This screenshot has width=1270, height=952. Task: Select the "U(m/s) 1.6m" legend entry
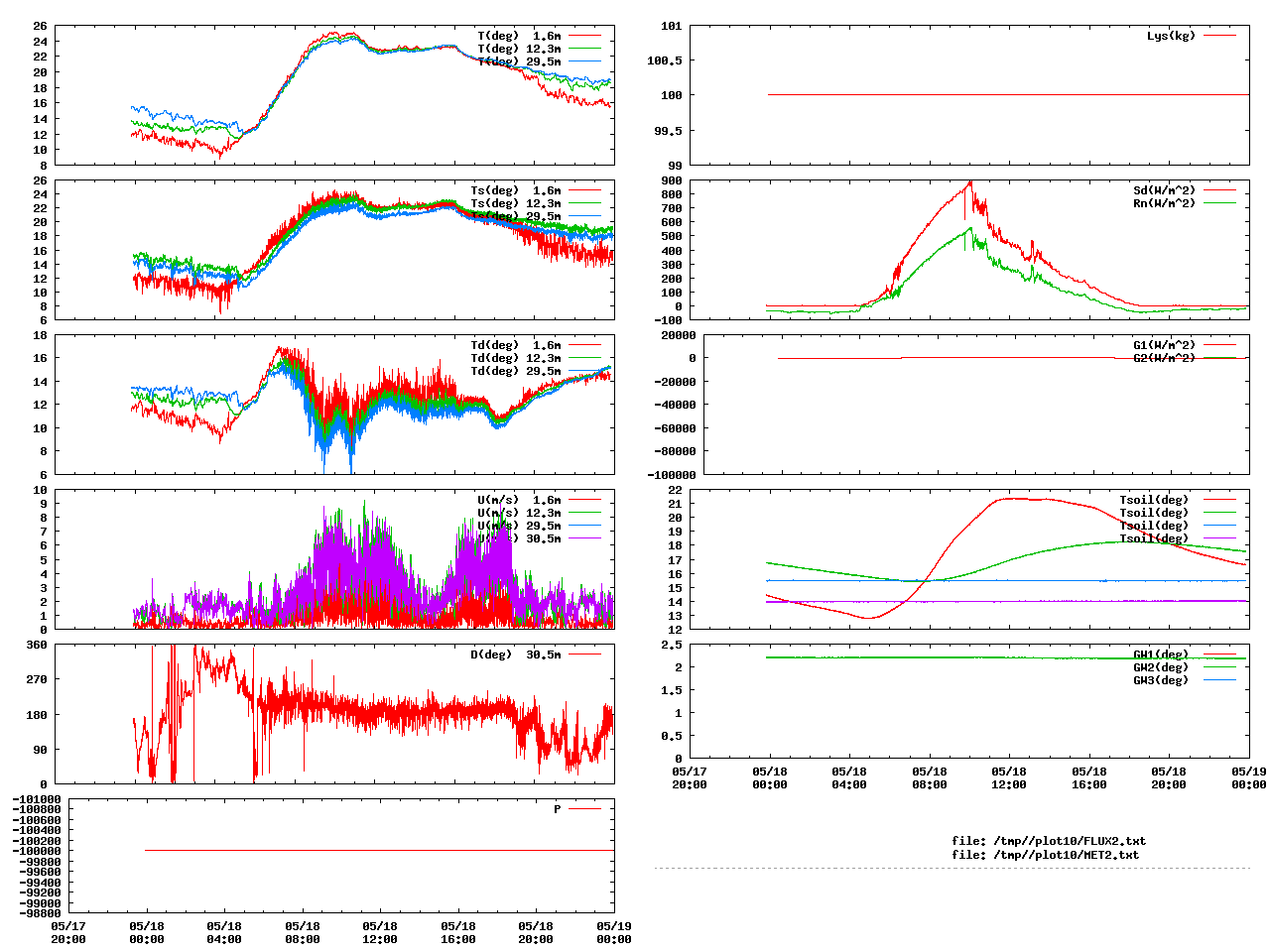(x=519, y=500)
